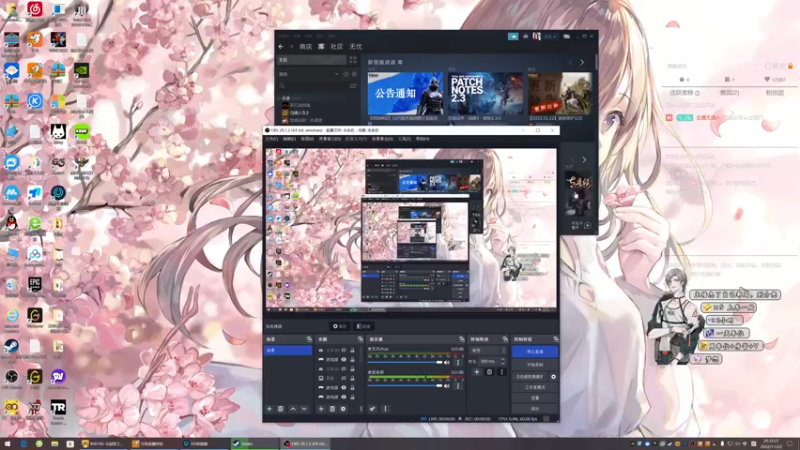Open scene transition three-dot menu

tap(502, 372)
